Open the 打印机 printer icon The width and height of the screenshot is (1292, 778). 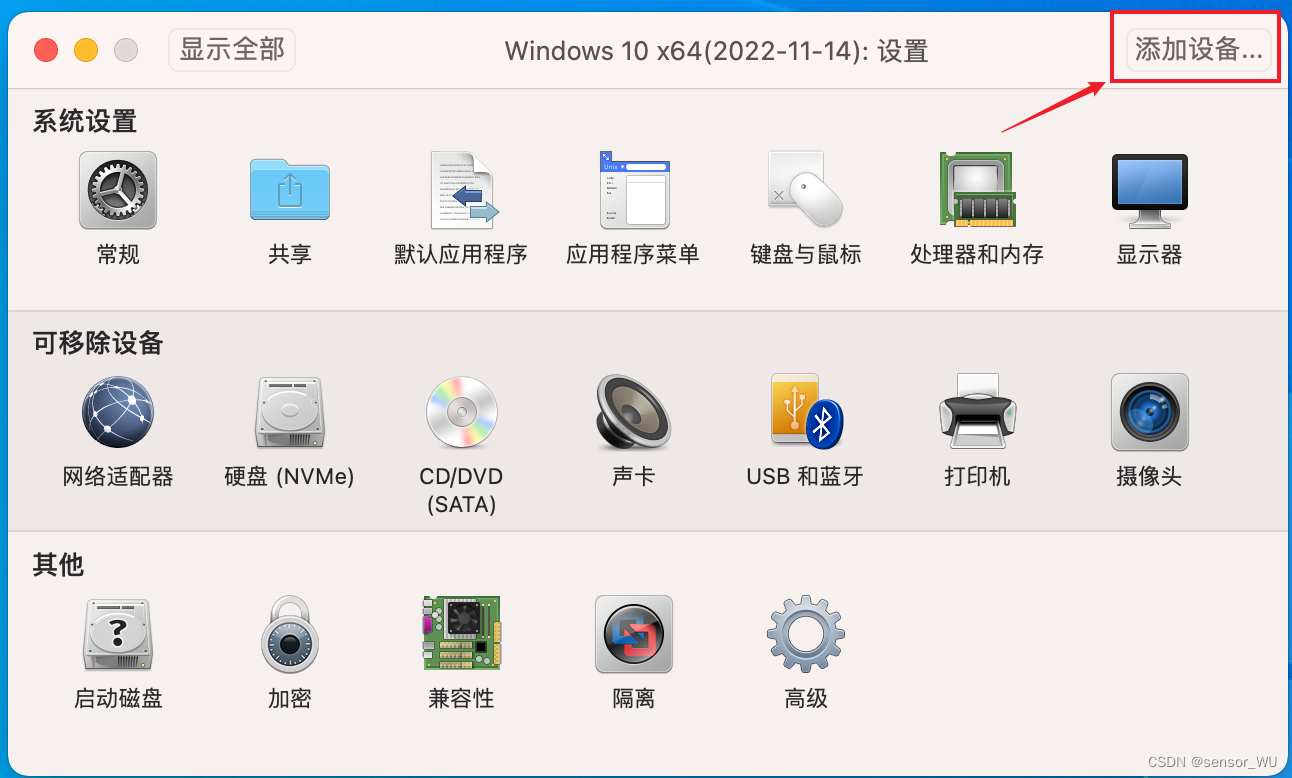(977, 412)
